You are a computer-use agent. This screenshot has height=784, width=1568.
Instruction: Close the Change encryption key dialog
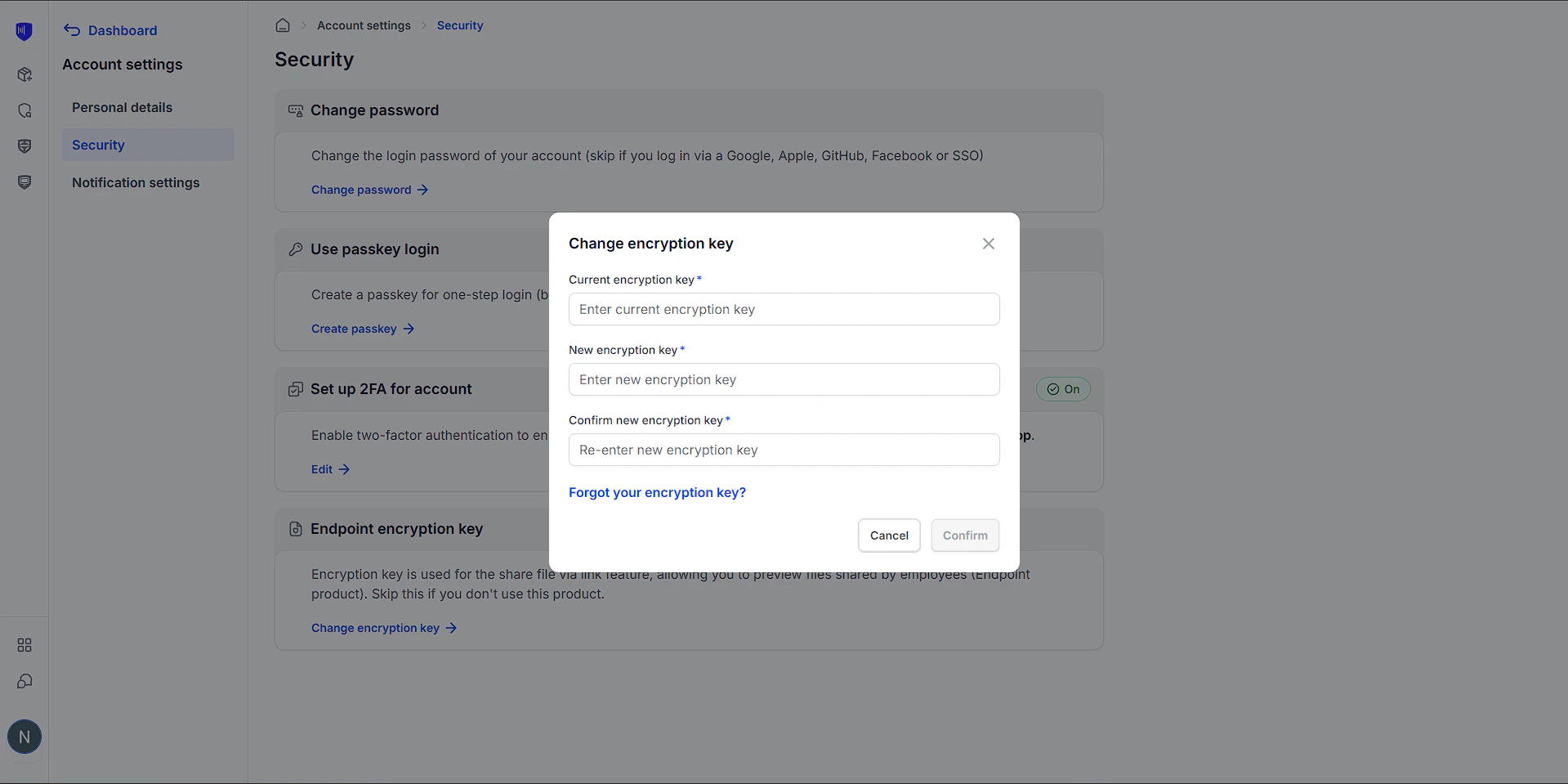[x=989, y=244]
